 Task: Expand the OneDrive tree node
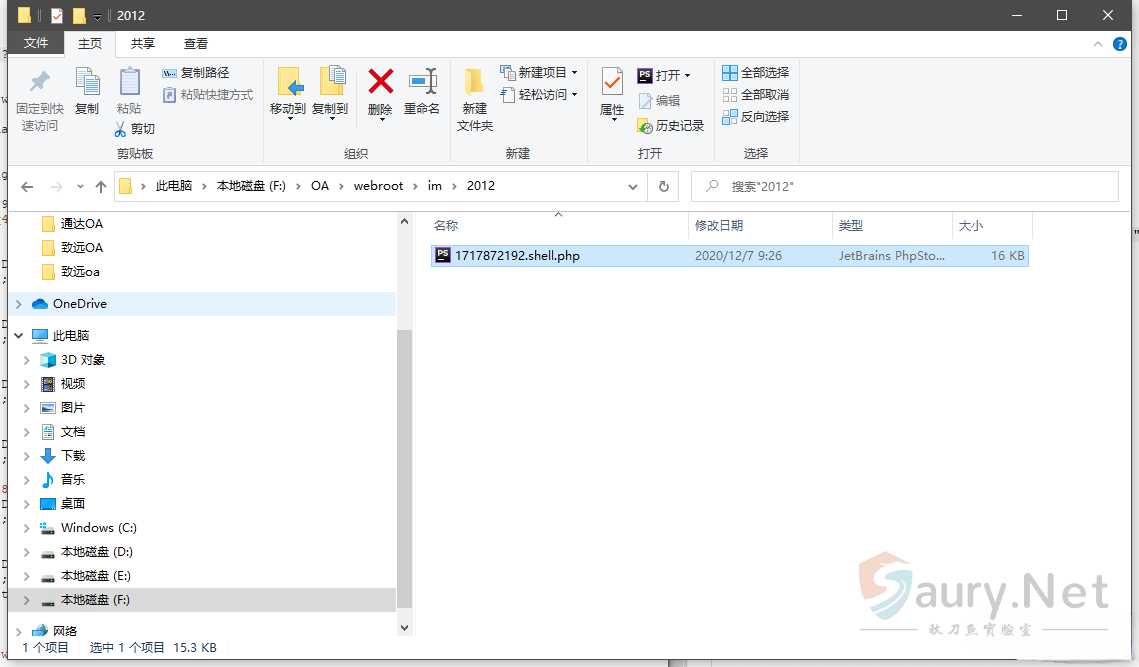pos(18,304)
